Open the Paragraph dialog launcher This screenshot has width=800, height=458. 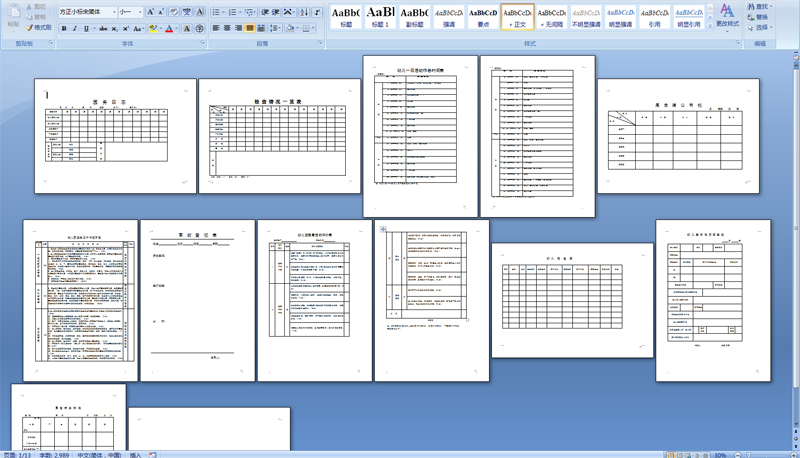coord(320,43)
